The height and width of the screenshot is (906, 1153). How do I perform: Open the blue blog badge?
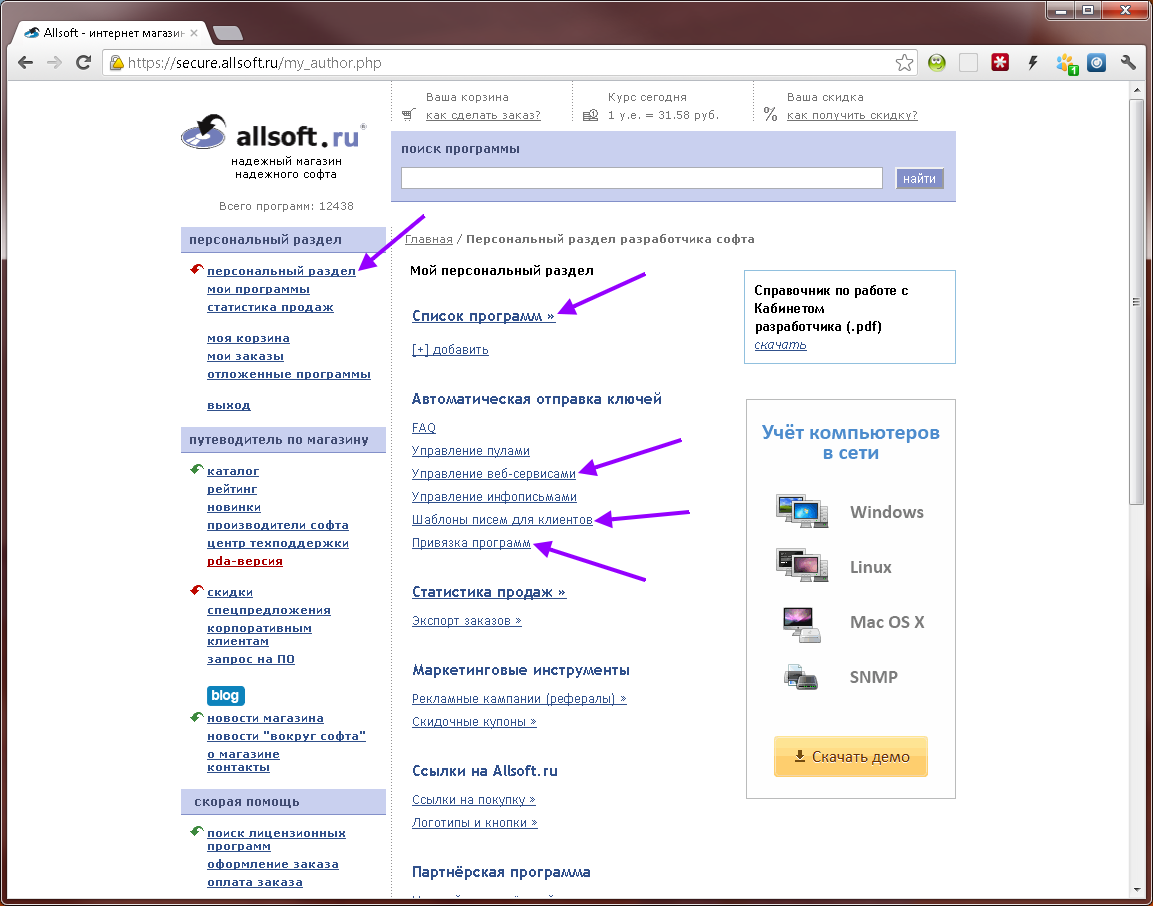click(x=226, y=695)
